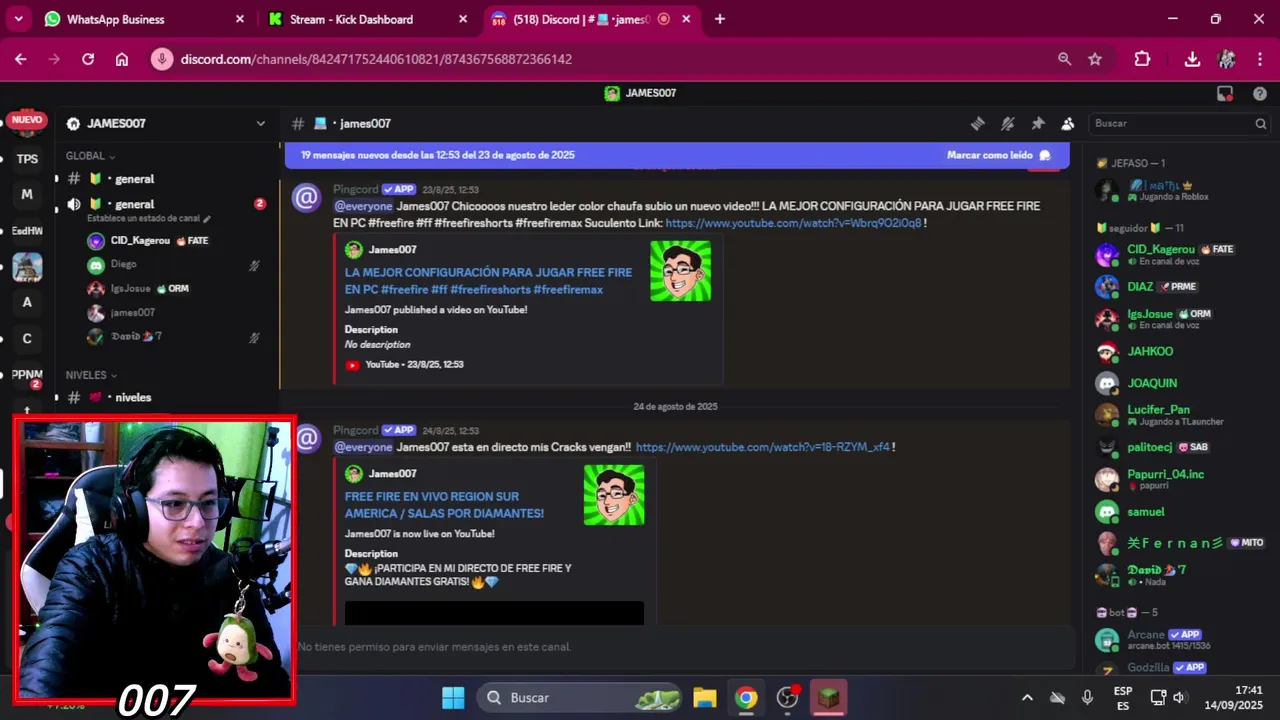Screen dimensions: 1280x720
Task: Click Marcar como leído button
Action: coord(998,155)
